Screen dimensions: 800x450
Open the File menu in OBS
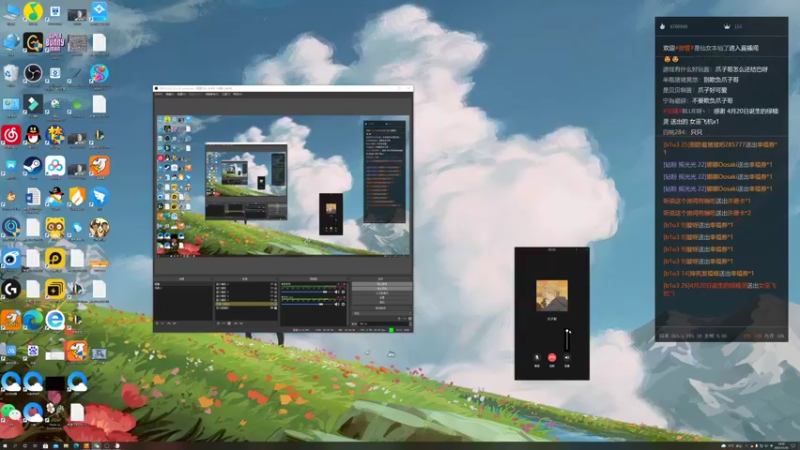[x=159, y=94]
